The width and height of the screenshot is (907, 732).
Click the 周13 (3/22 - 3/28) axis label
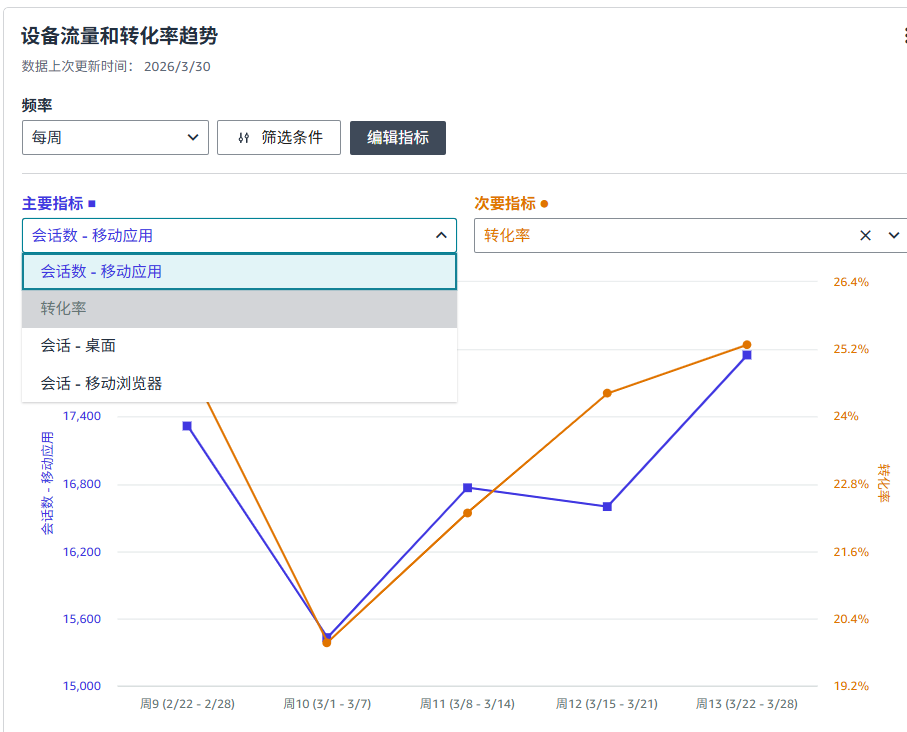click(x=746, y=704)
